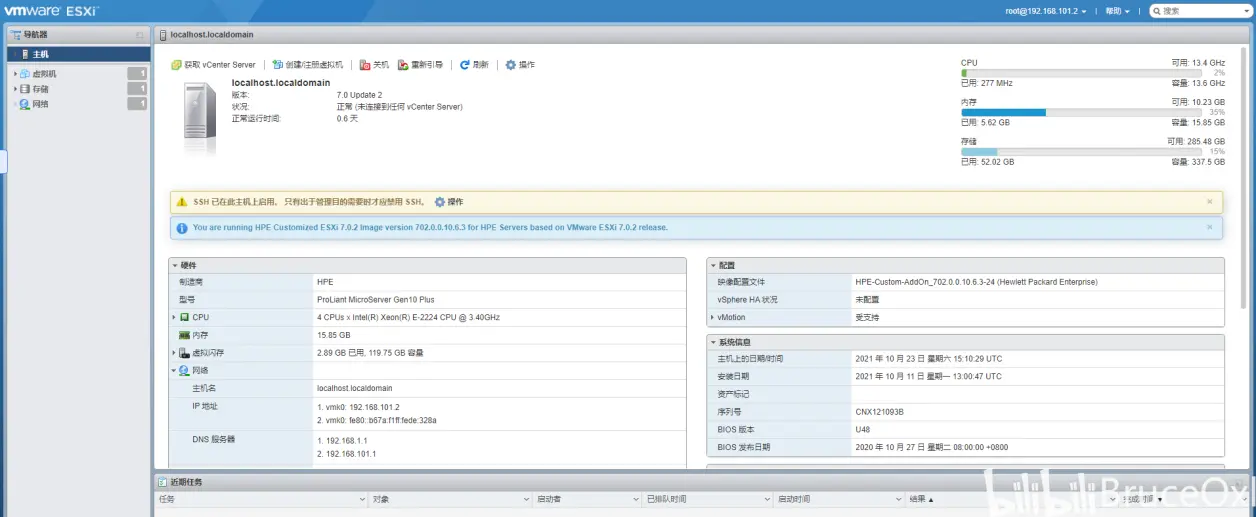Viewport: 1256px width, 517px height.
Task: Collapse the navigator with its minimize icon
Action: [140, 35]
